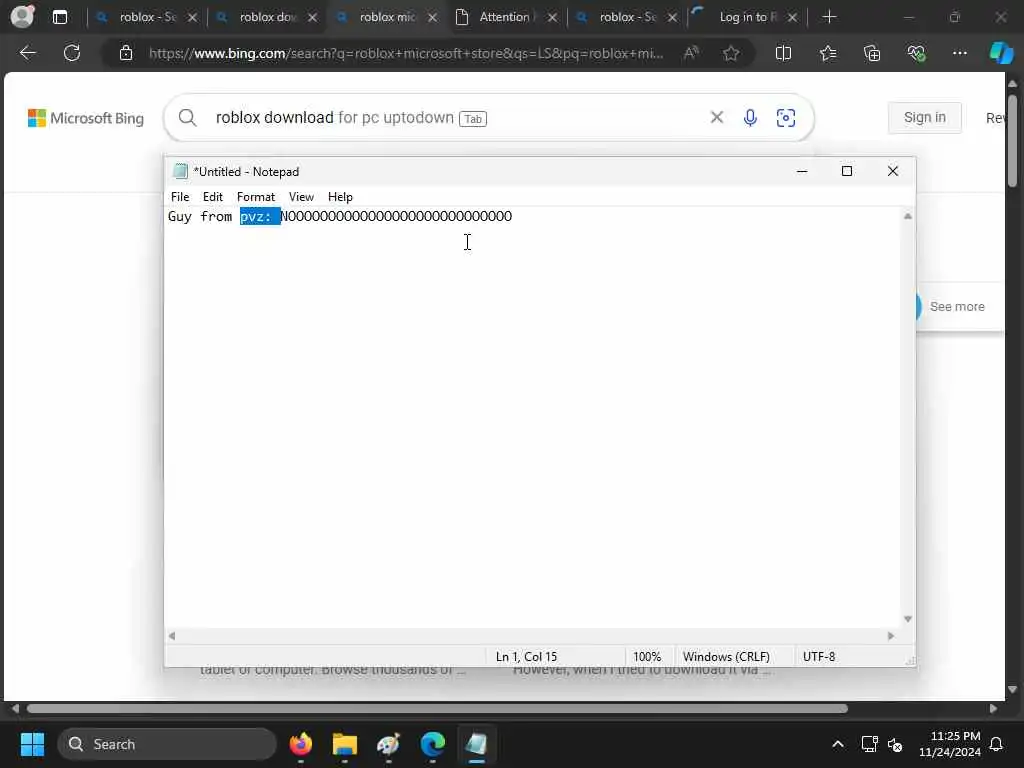The height and width of the screenshot is (768, 1024).
Task: Open Edge Settings and more menu
Action: coord(959,53)
